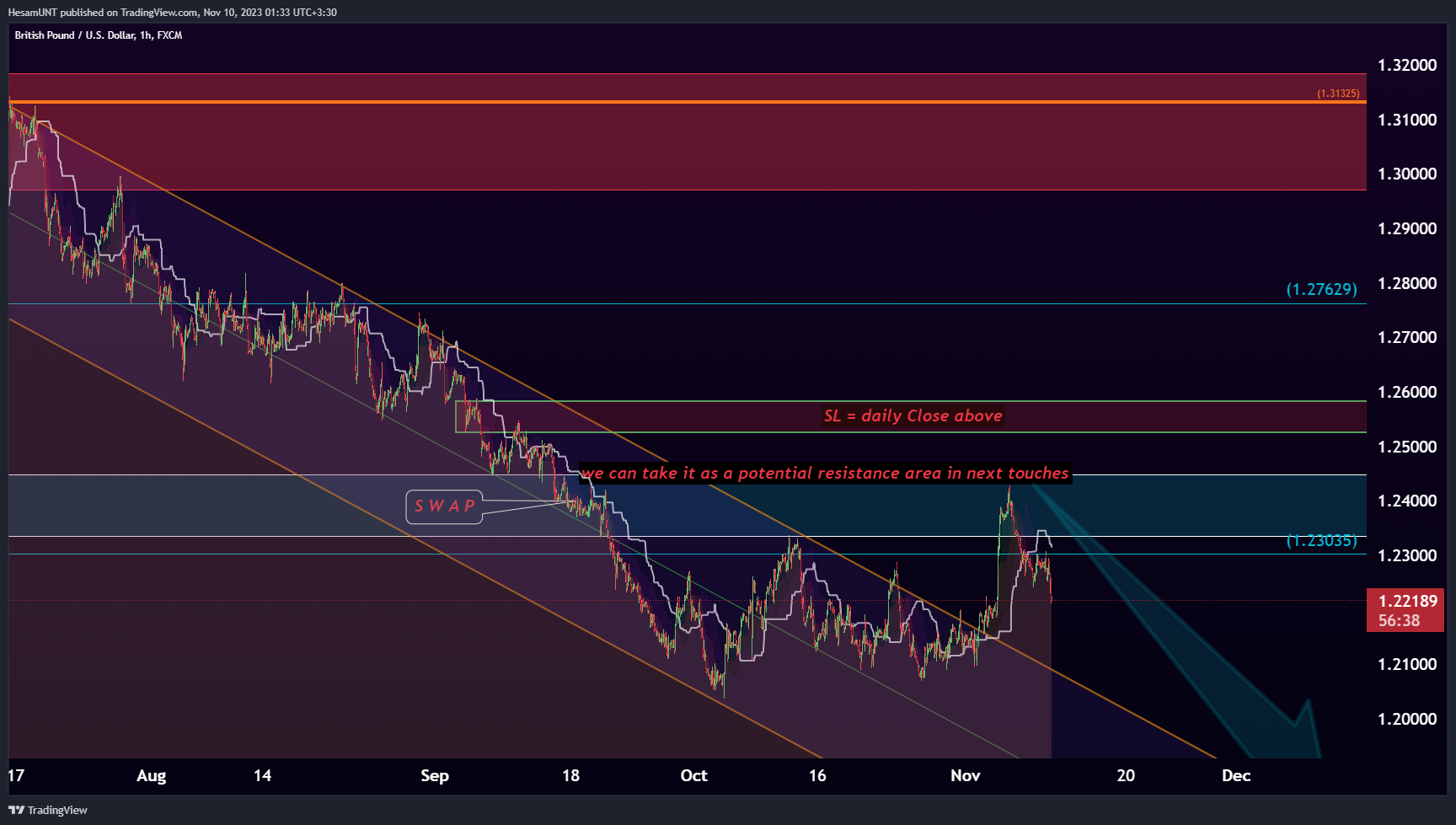Click the 1.27000 price axis label
1456x825 pixels.
pyautogui.click(x=1407, y=337)
